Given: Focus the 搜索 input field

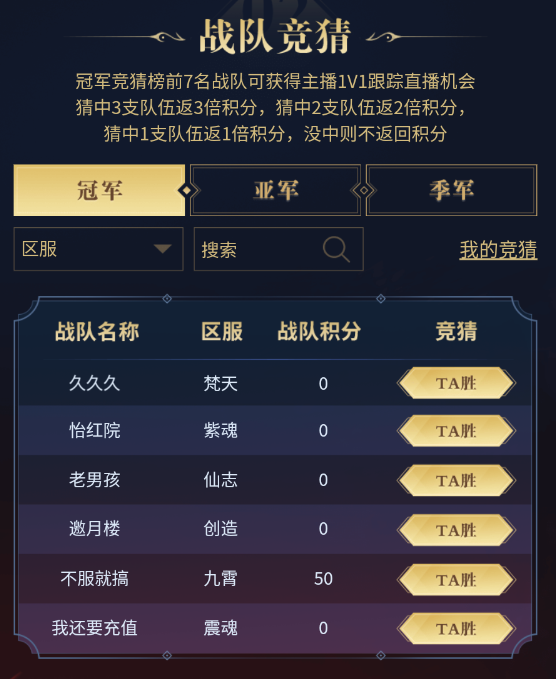Looking at the screenshot, I should point(278,249).
